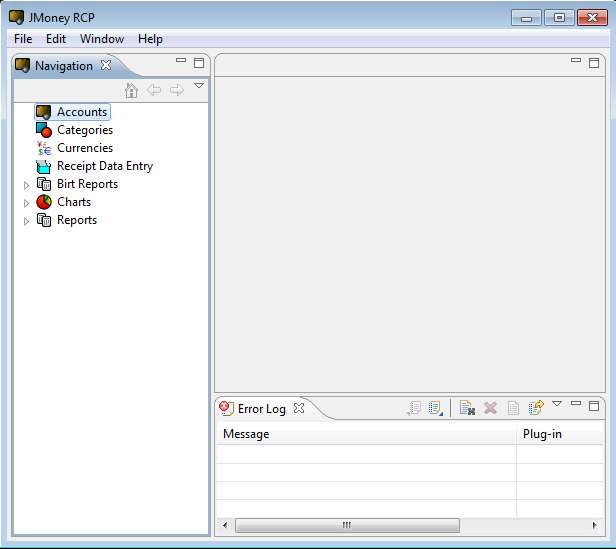Click the Open Log page icon
Viewport: 616px width, 549px height.
click(513, 408)
